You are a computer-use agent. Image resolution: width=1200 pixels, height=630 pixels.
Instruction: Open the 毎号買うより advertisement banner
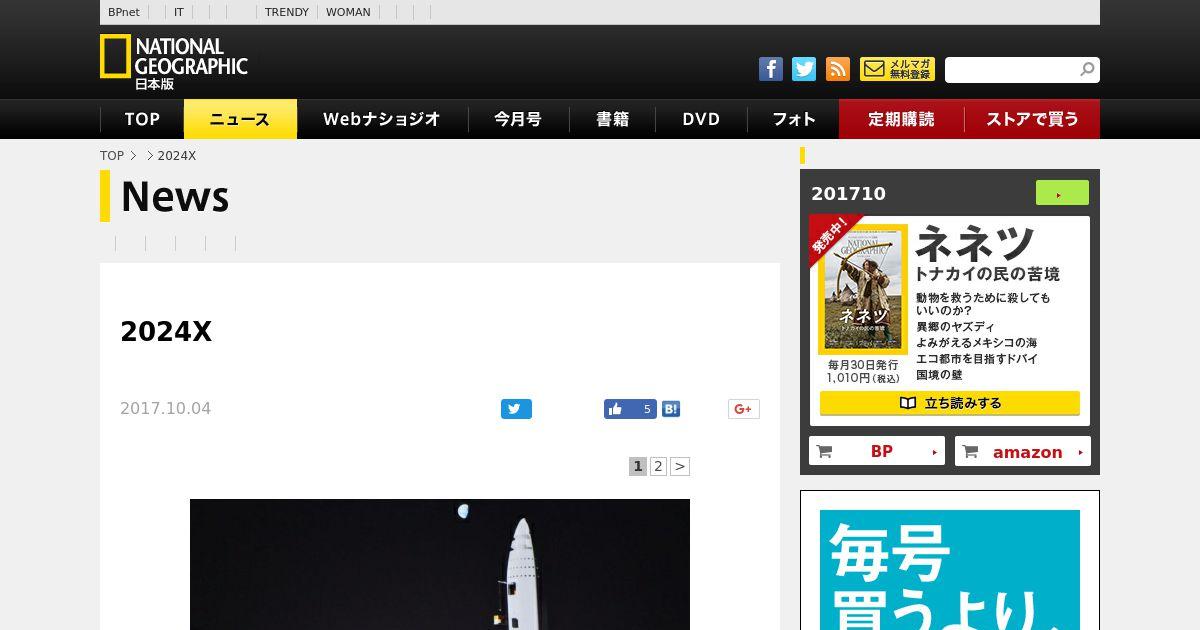point(950,570)
